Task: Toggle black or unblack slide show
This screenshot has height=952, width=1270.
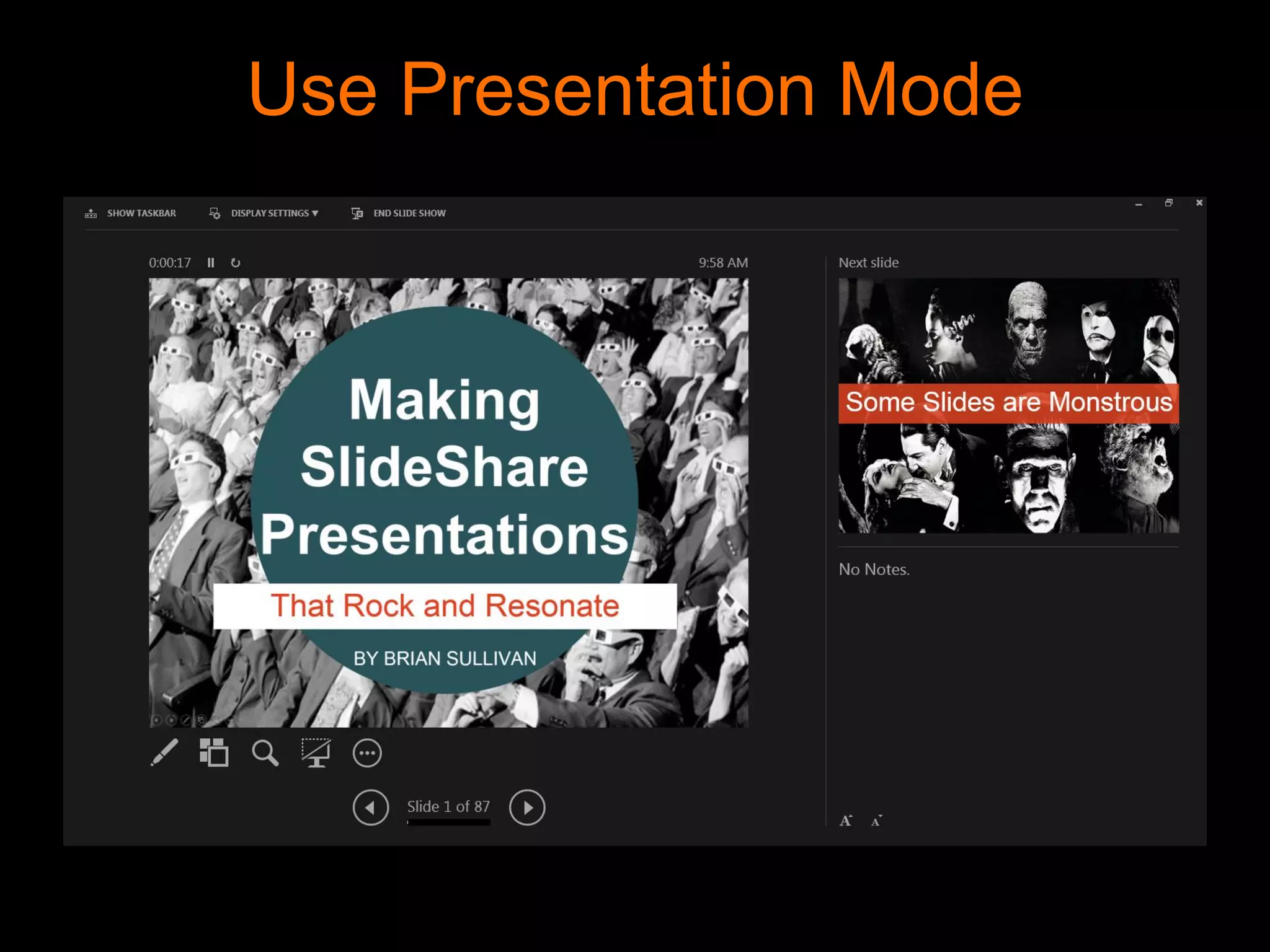Action: [x=316, y=753]
